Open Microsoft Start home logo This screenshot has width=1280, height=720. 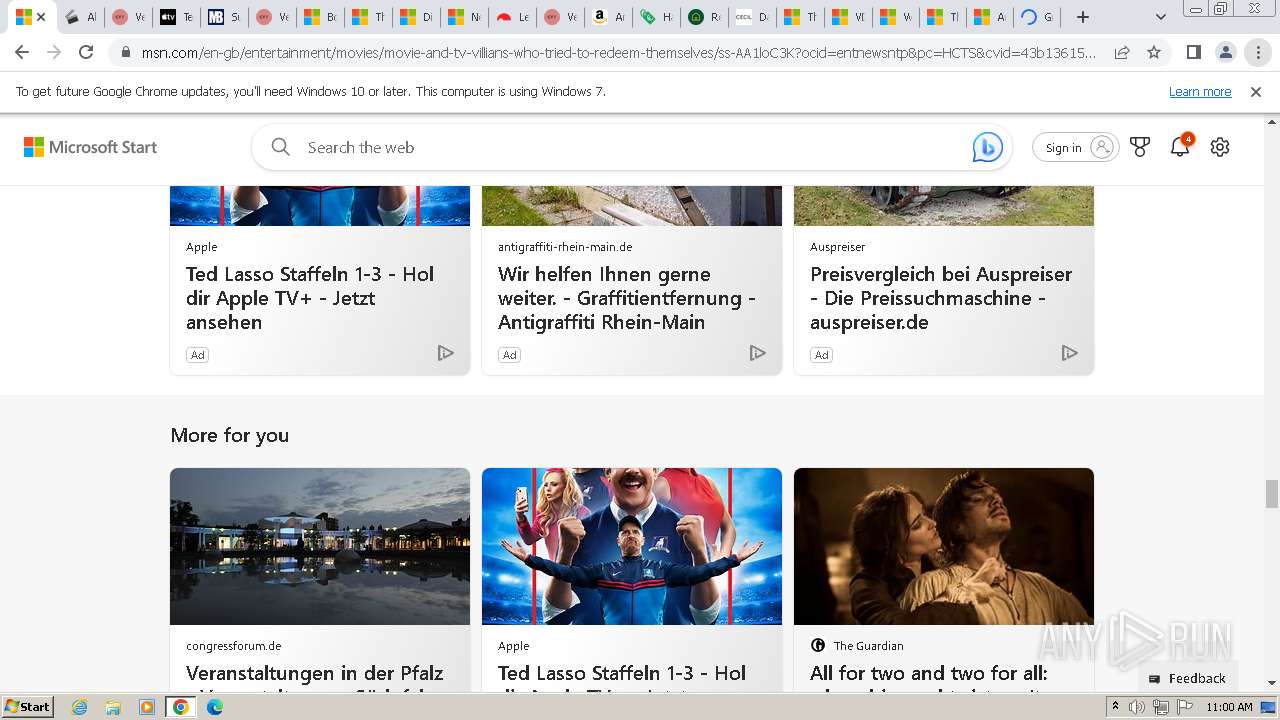[x=90, y=147]
